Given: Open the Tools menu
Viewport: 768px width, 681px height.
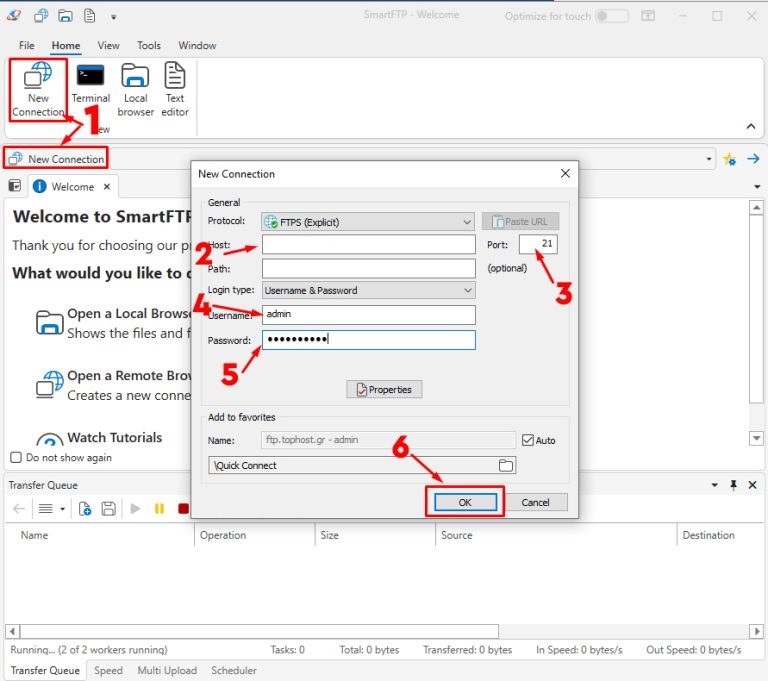Looking at the screenshot, I should (149, 46).
